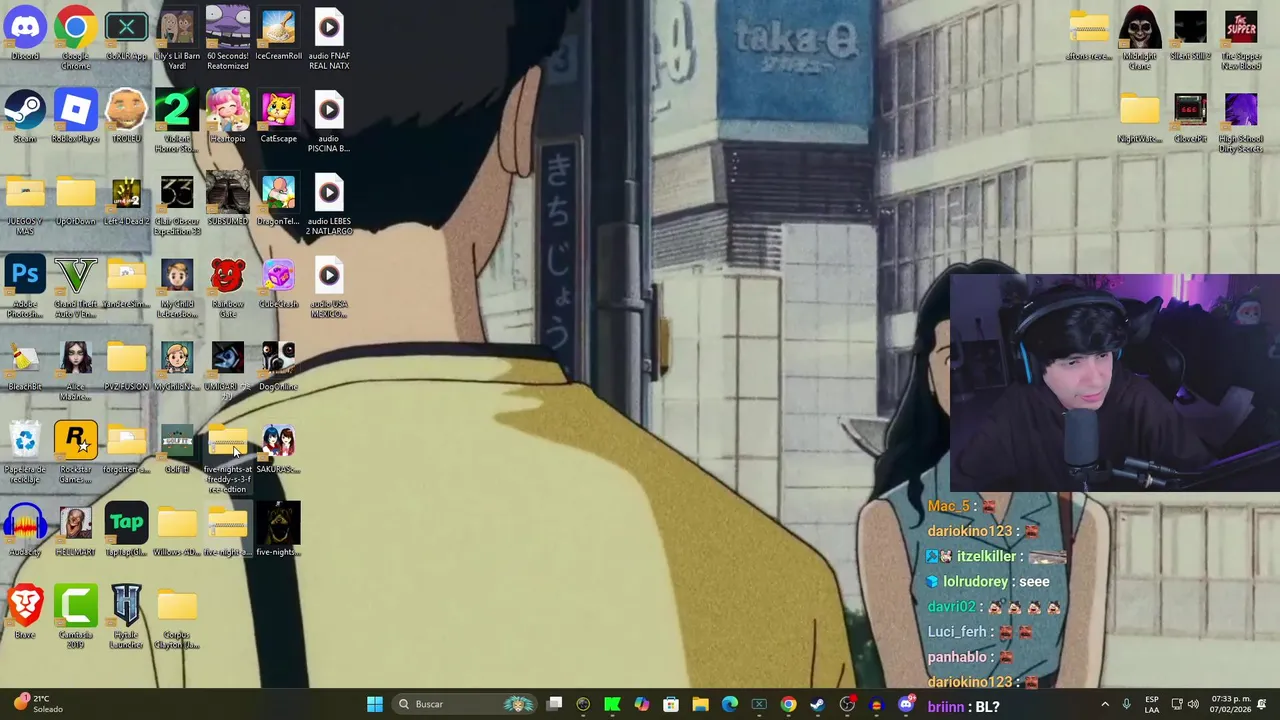Select the Rainbow Gate shortcut
This screenshot has height=720, width=1280.
[228, 288]
